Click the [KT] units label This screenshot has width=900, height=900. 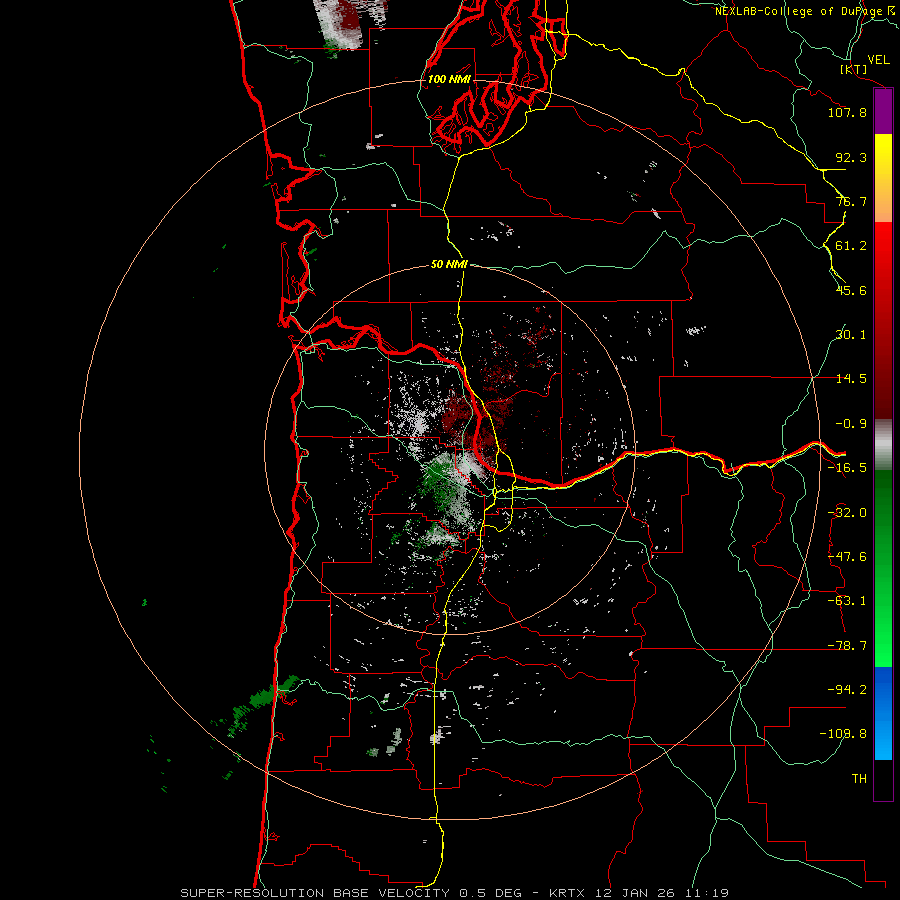point(854,69)
